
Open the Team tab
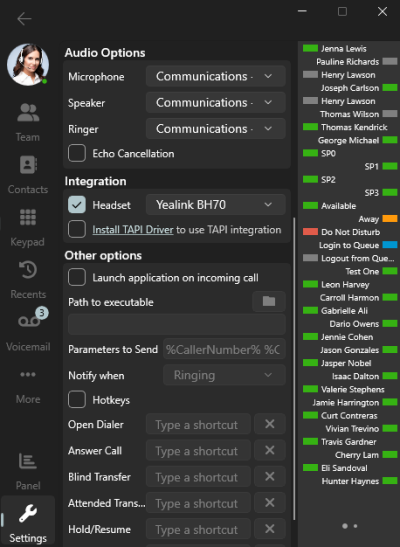tap(28, 122)
